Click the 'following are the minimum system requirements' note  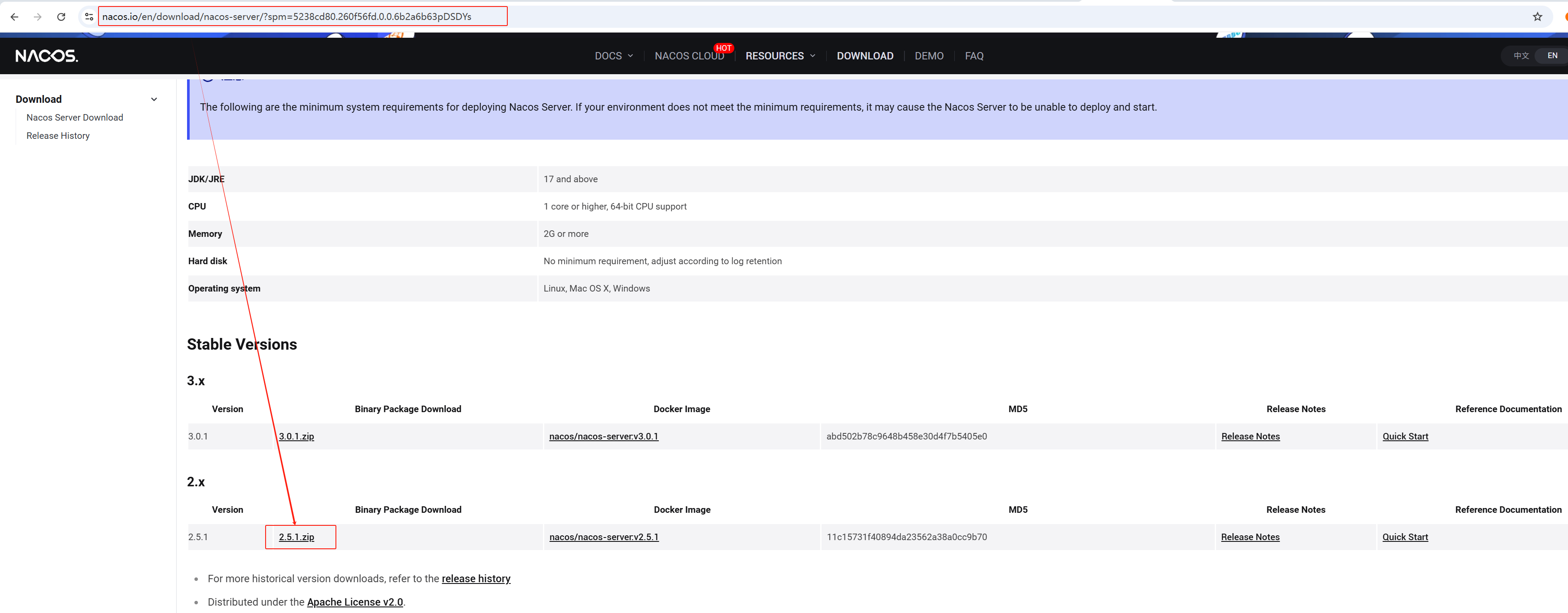[678, 107]
